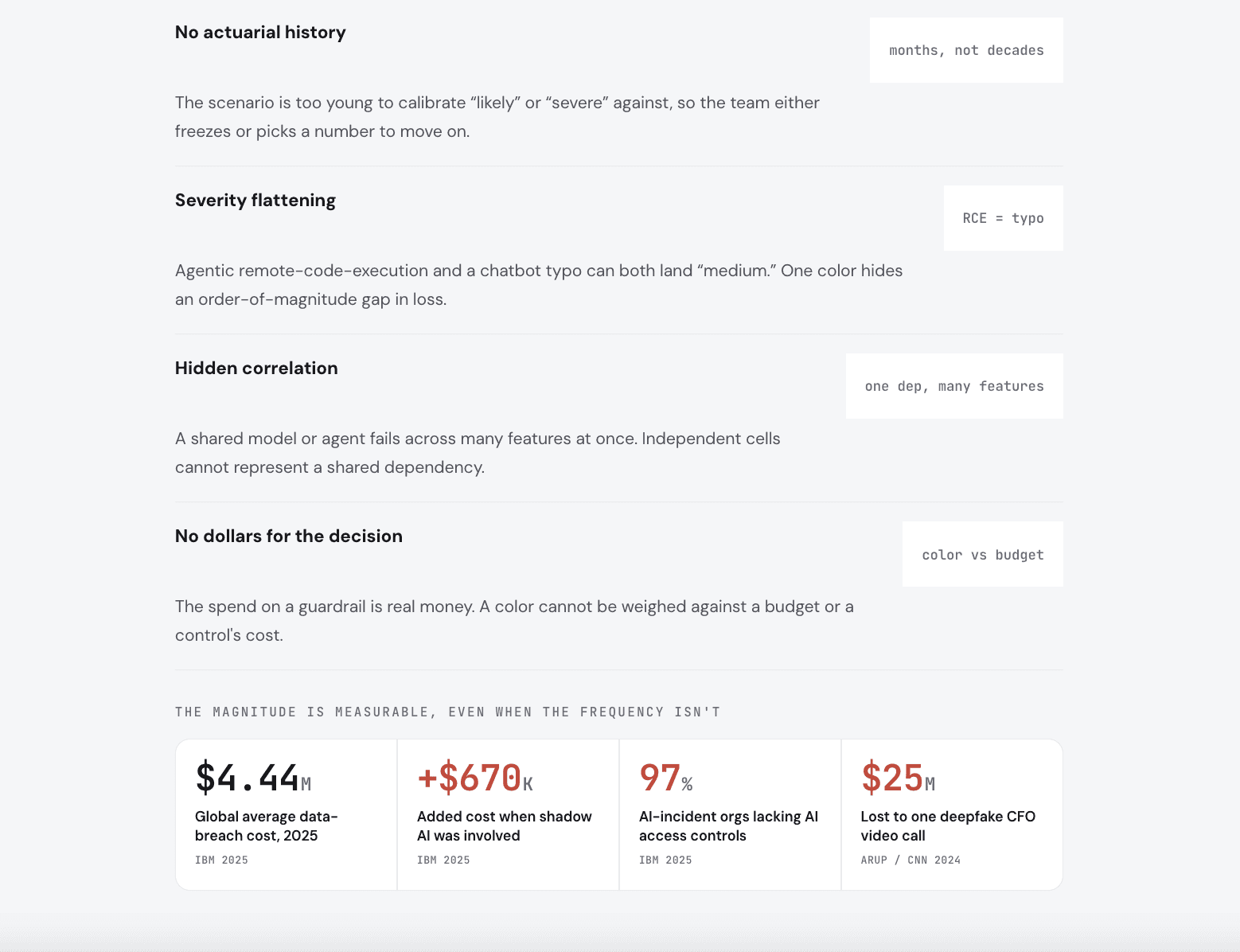Click "The magnitude is measurable" section label
1240x952 pixels.
pos(448,712)
